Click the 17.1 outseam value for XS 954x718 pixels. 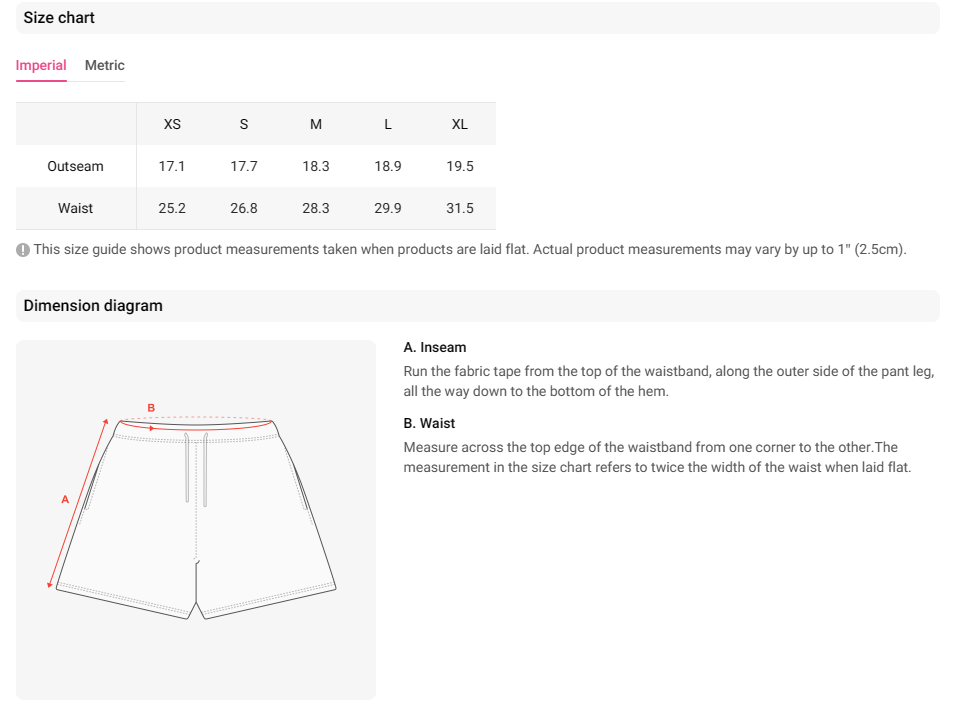point(172,166)
